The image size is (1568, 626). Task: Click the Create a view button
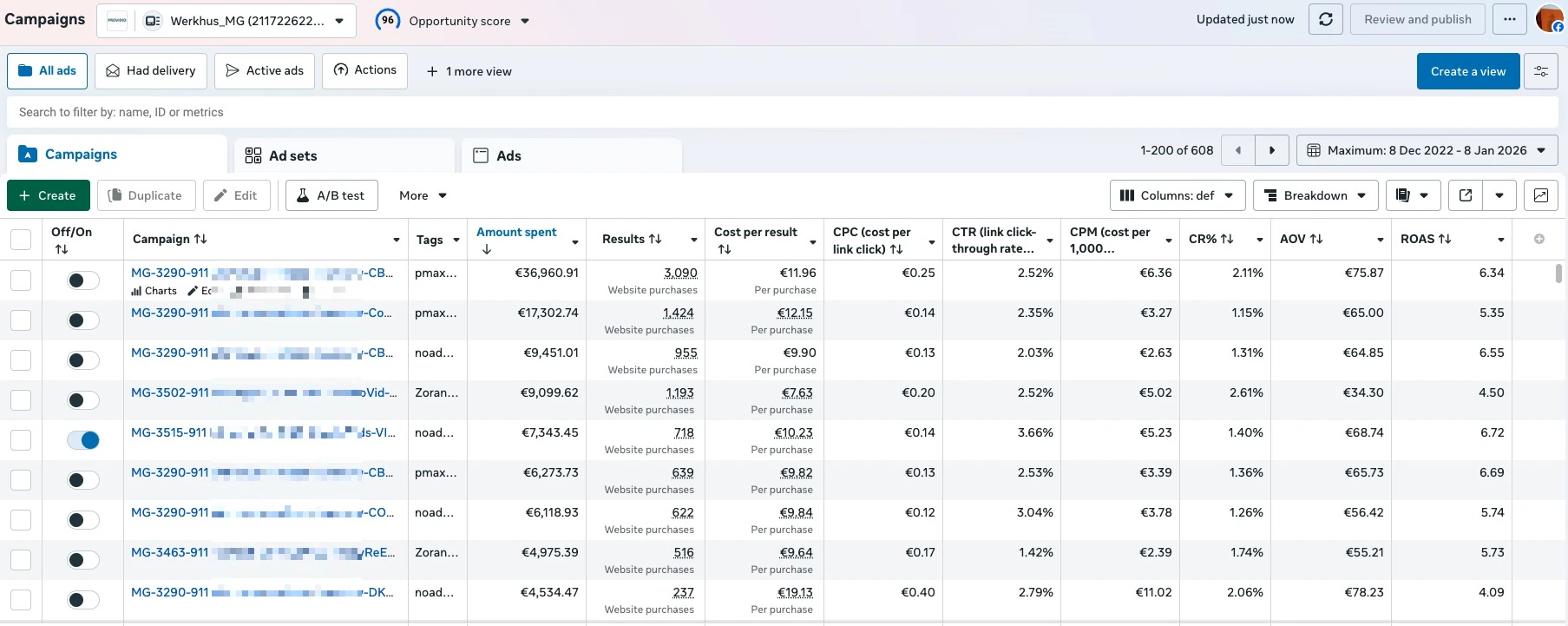pos(1468,71)
